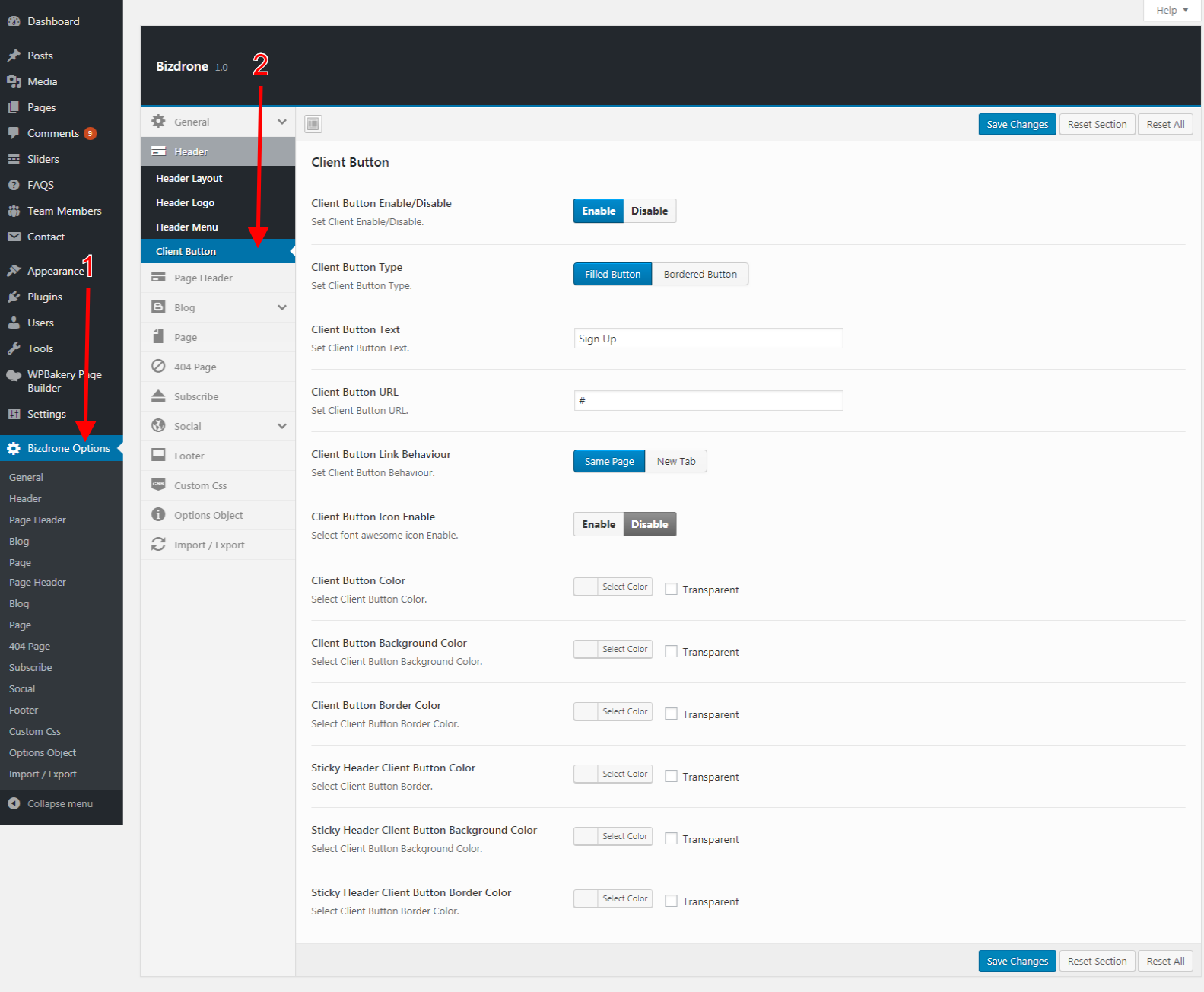Click the Posts pushpin icon
Viewport: 1204px width, 992px height.
(x=14, y=56)
